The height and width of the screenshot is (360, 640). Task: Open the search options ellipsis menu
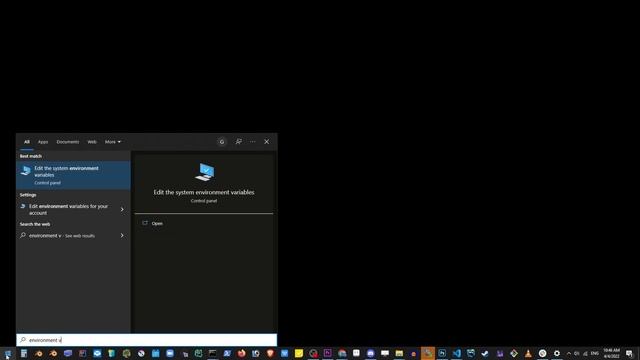tap(253, 142)
